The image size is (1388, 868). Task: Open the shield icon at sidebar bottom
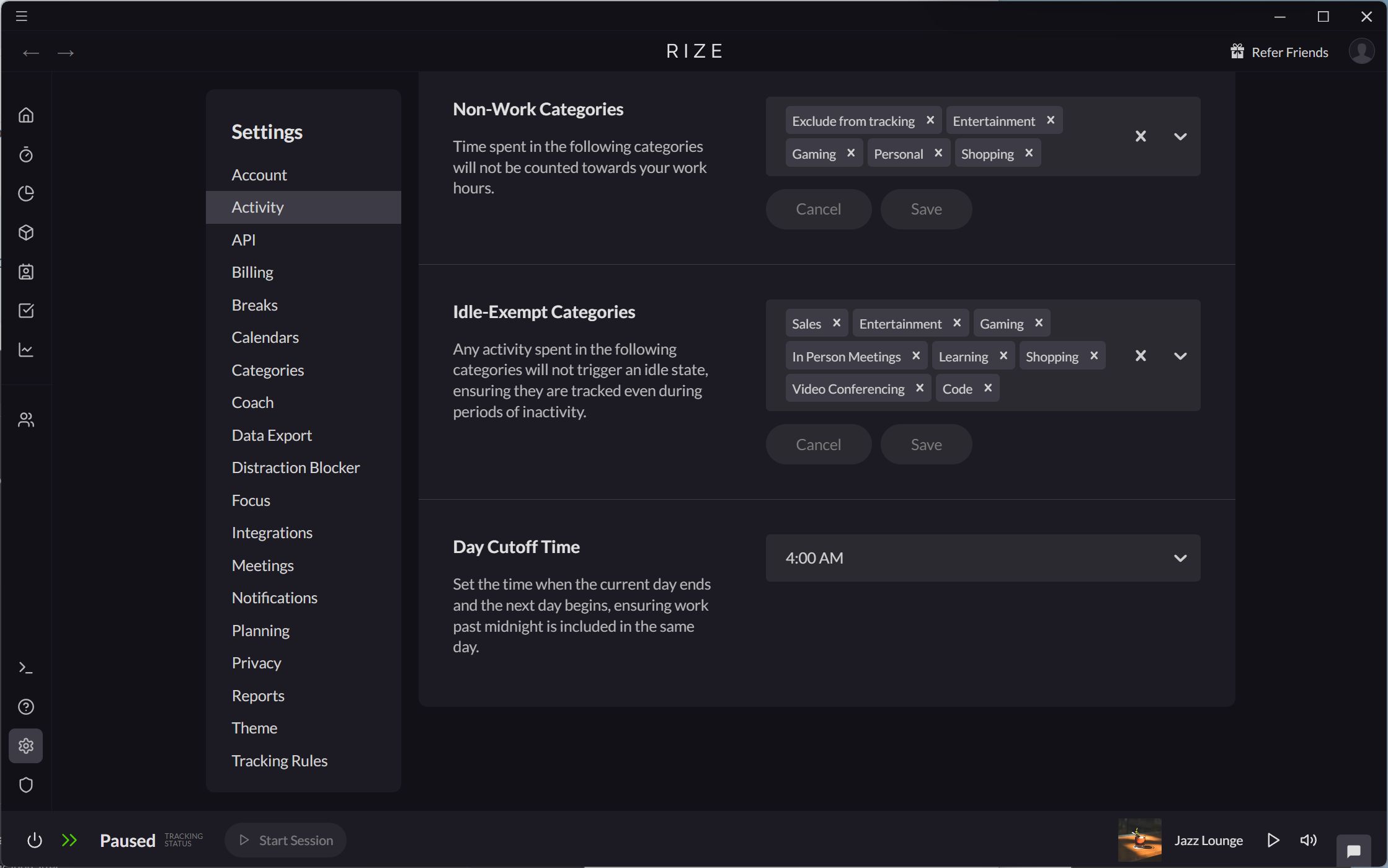tap(26, 785)
